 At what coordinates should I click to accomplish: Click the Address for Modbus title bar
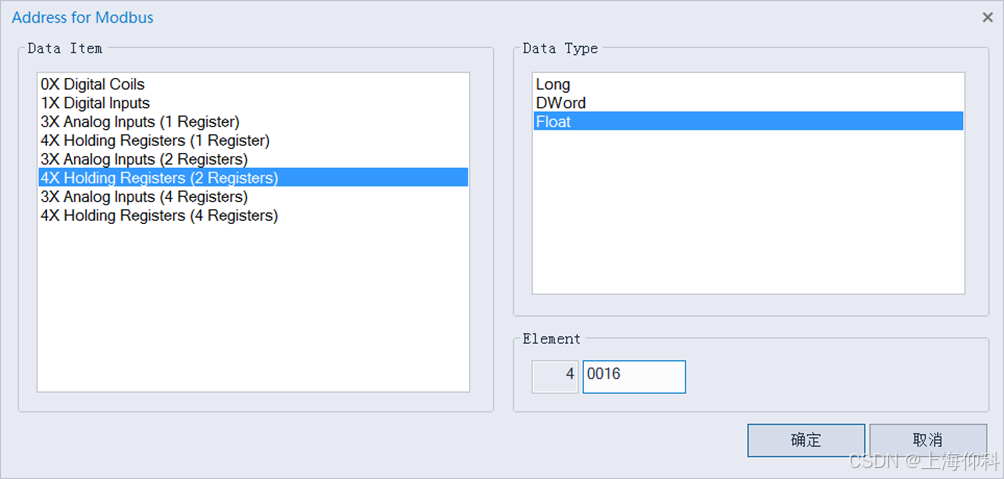click(x=400, y=17)
